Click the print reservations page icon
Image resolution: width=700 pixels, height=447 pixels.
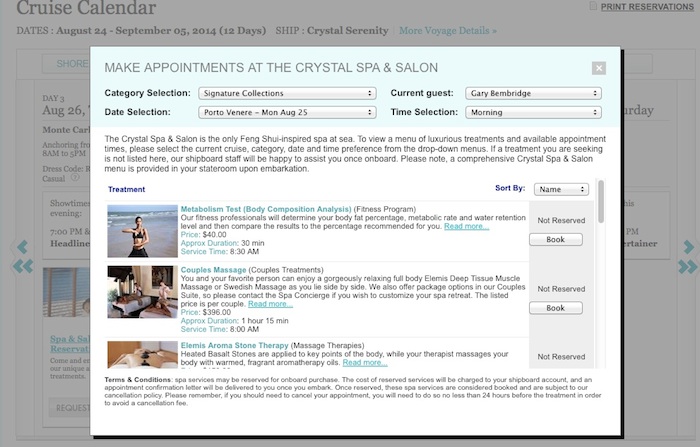pyautogui.click(x=593, y=6)
